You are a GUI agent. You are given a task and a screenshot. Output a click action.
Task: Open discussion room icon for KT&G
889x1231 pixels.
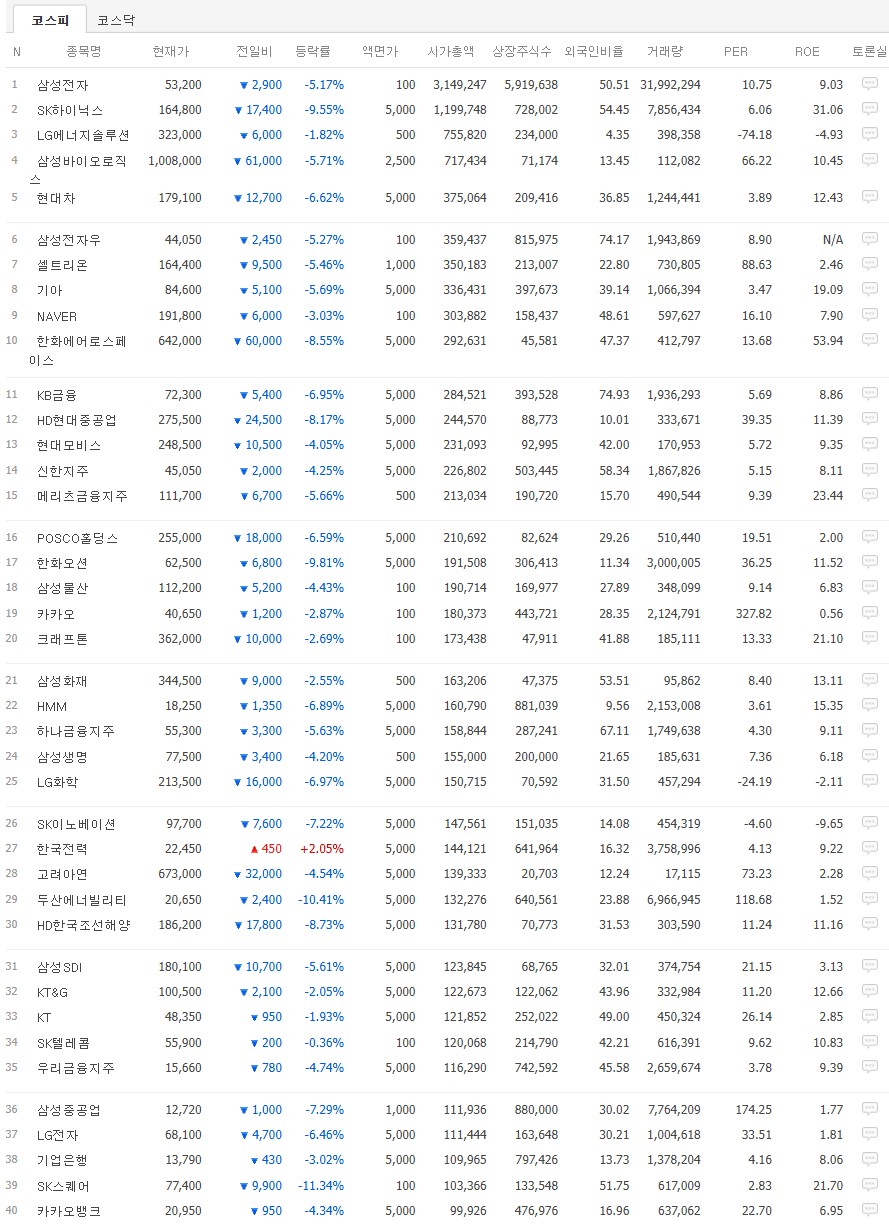(x=869, y=991)
